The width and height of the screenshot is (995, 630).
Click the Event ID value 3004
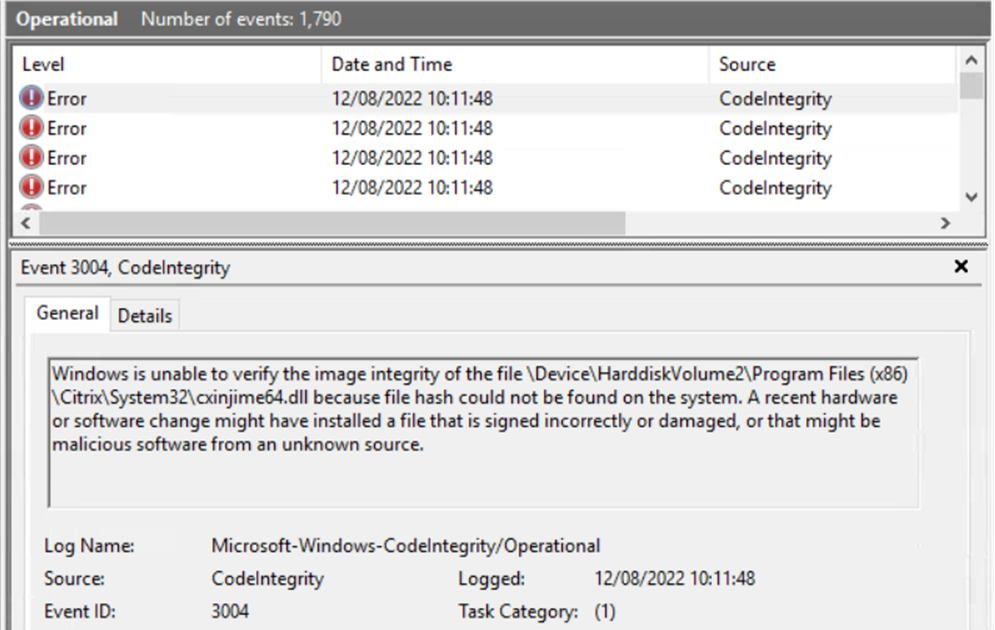click(230, 611)
